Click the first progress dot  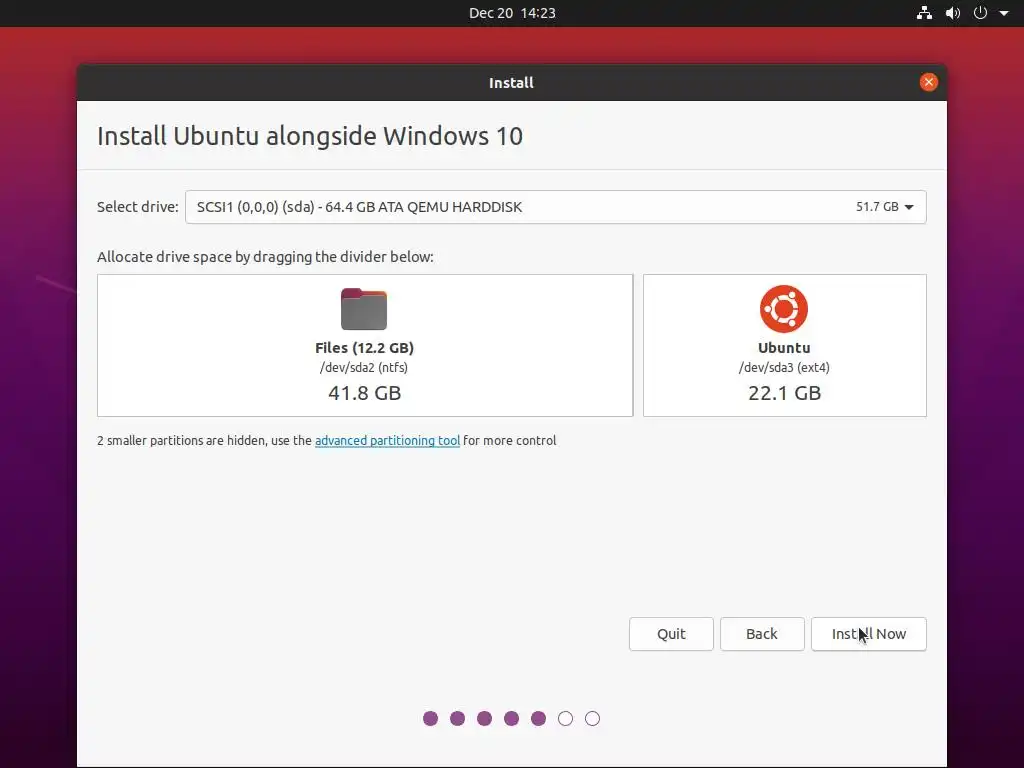430,719
